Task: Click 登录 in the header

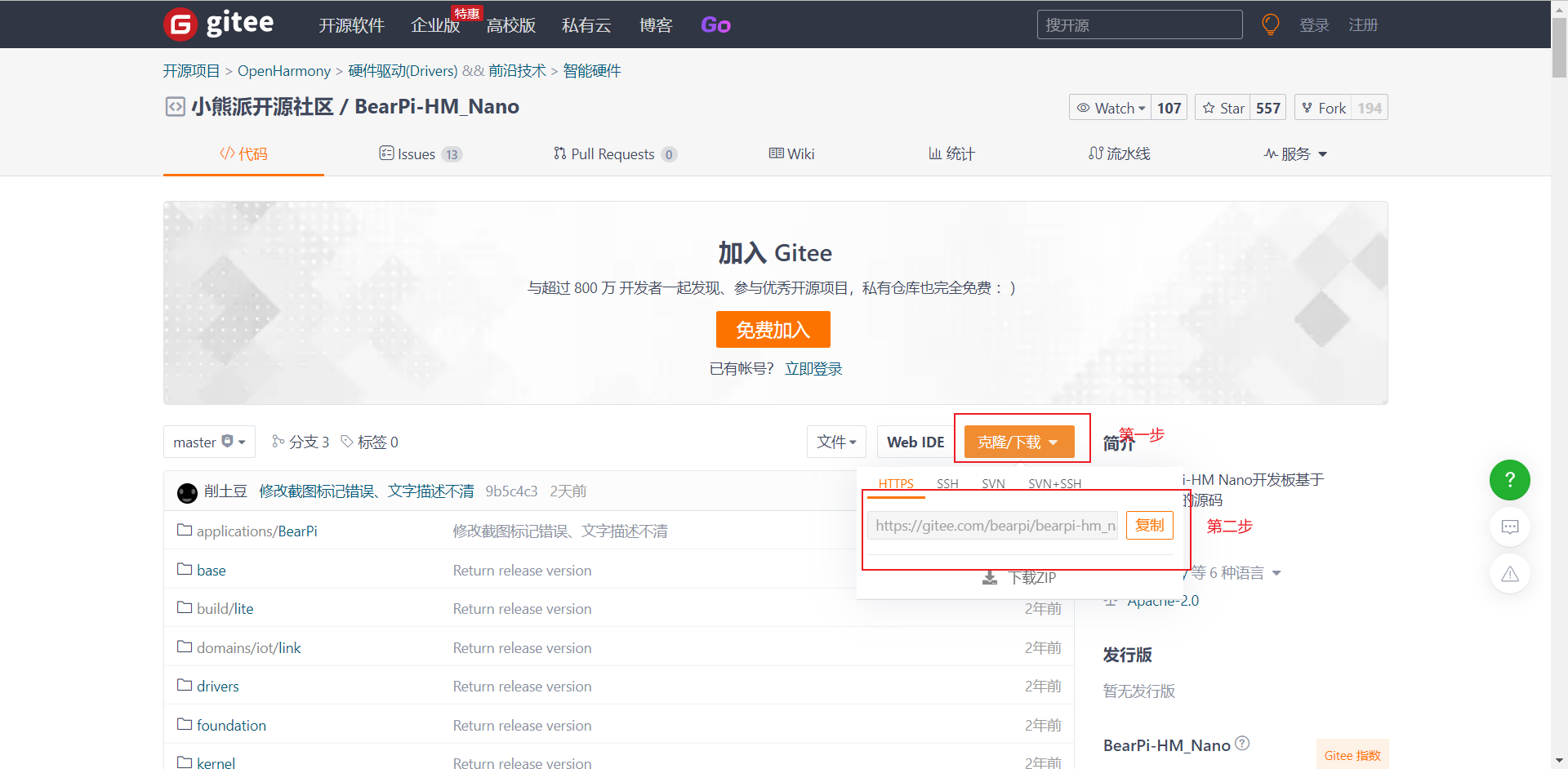Action: pos(1314,25)
